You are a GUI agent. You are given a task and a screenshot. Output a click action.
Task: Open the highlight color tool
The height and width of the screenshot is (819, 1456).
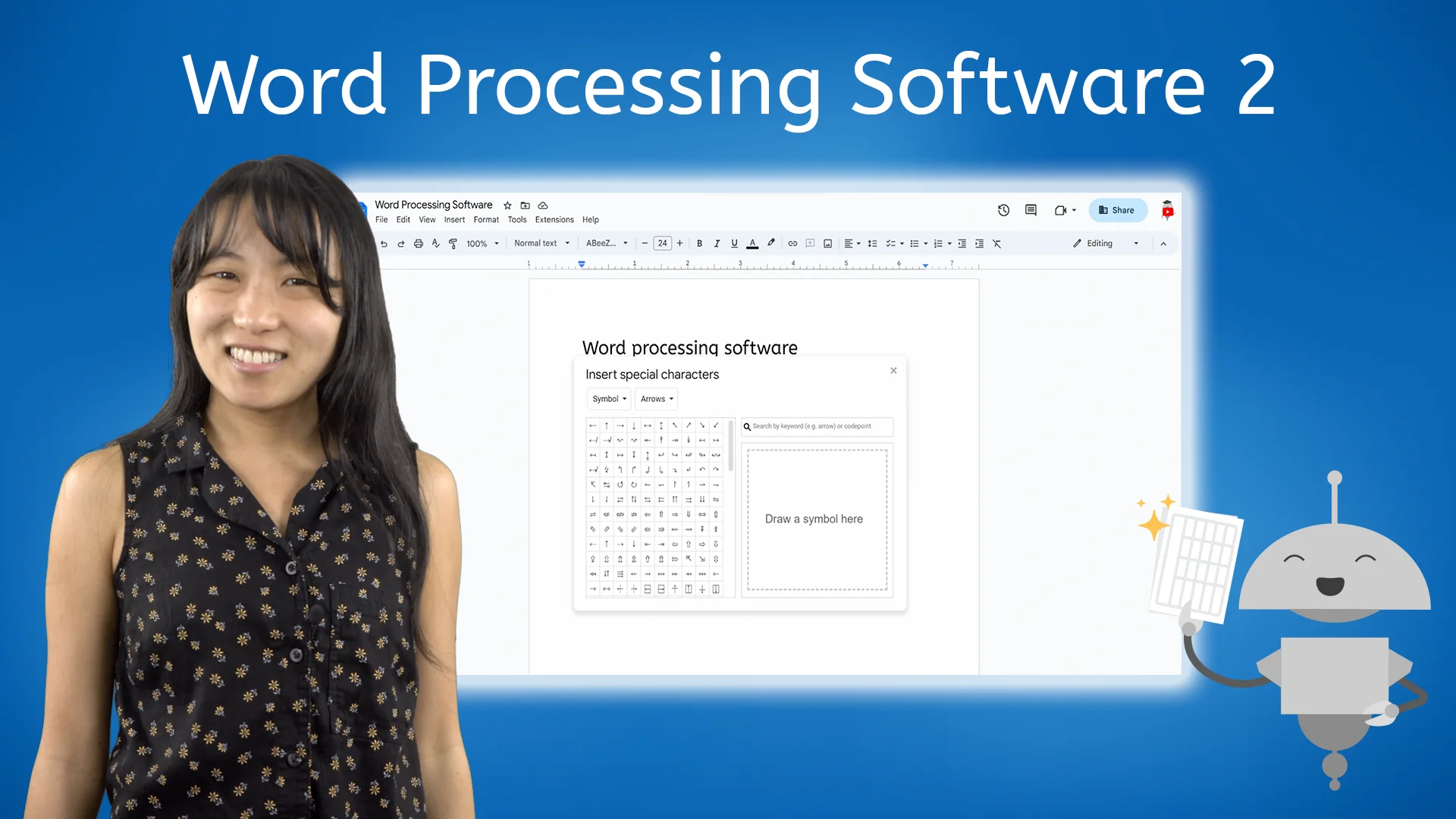pyautogui.click(x=771, y=243)
